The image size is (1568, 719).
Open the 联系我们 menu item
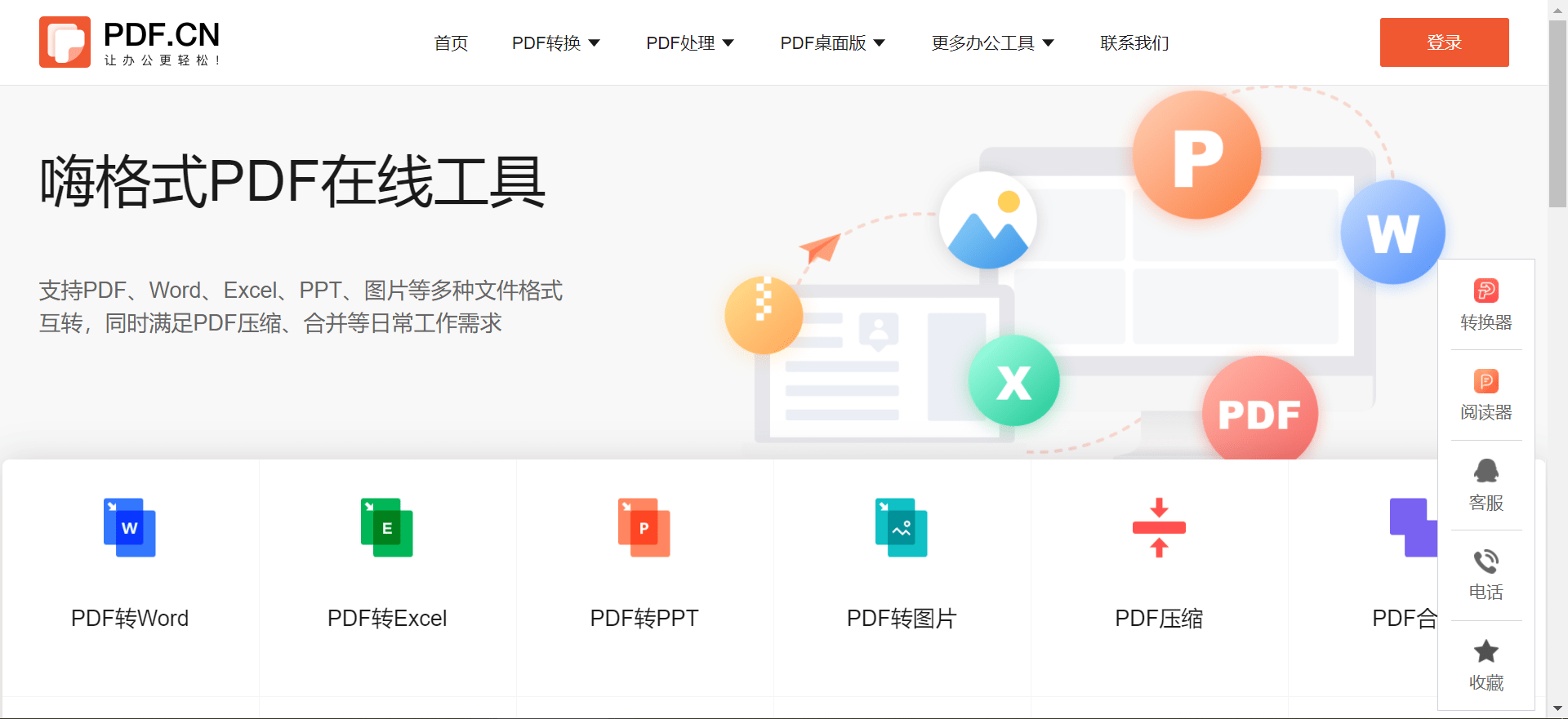1134,43
